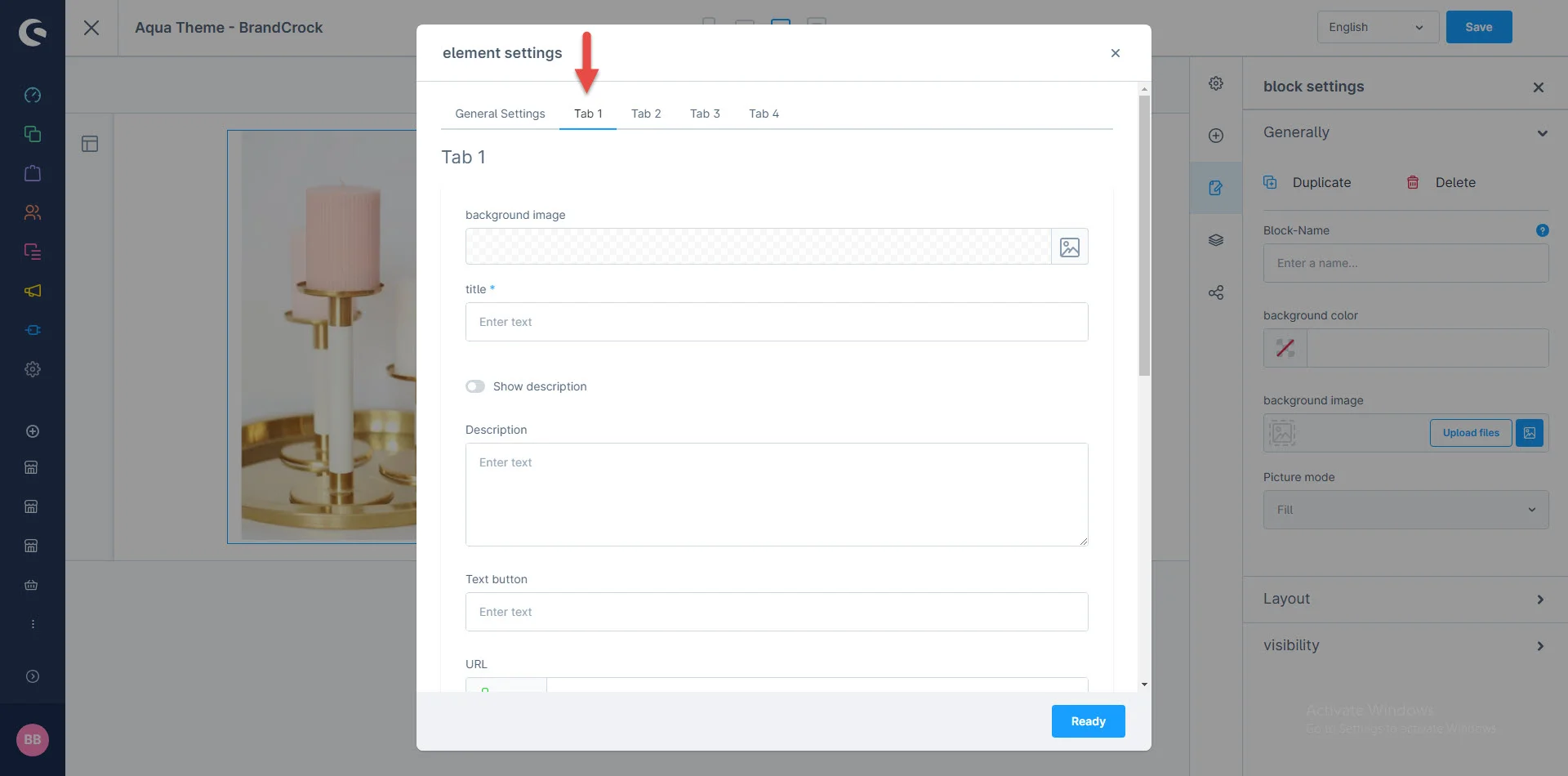Click the Dashboard icon in sidebar
1568x776 pixels.
point(33,95)
